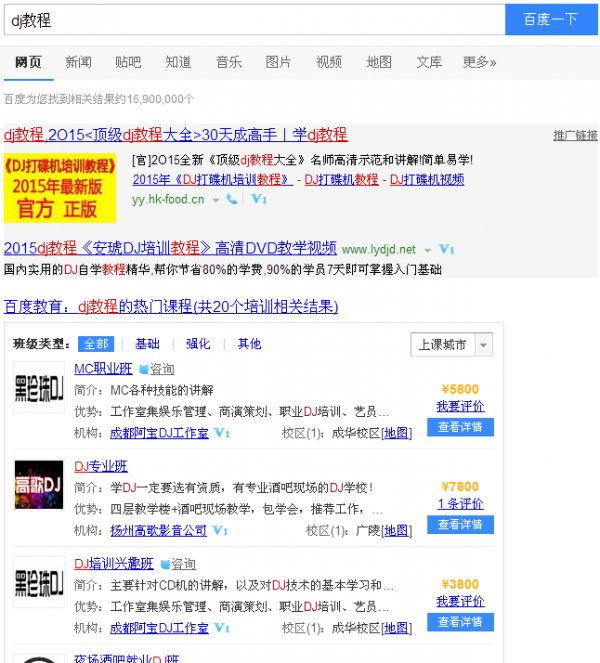Click 查看详情 for the DJ专业班 course

click(460, 524)
